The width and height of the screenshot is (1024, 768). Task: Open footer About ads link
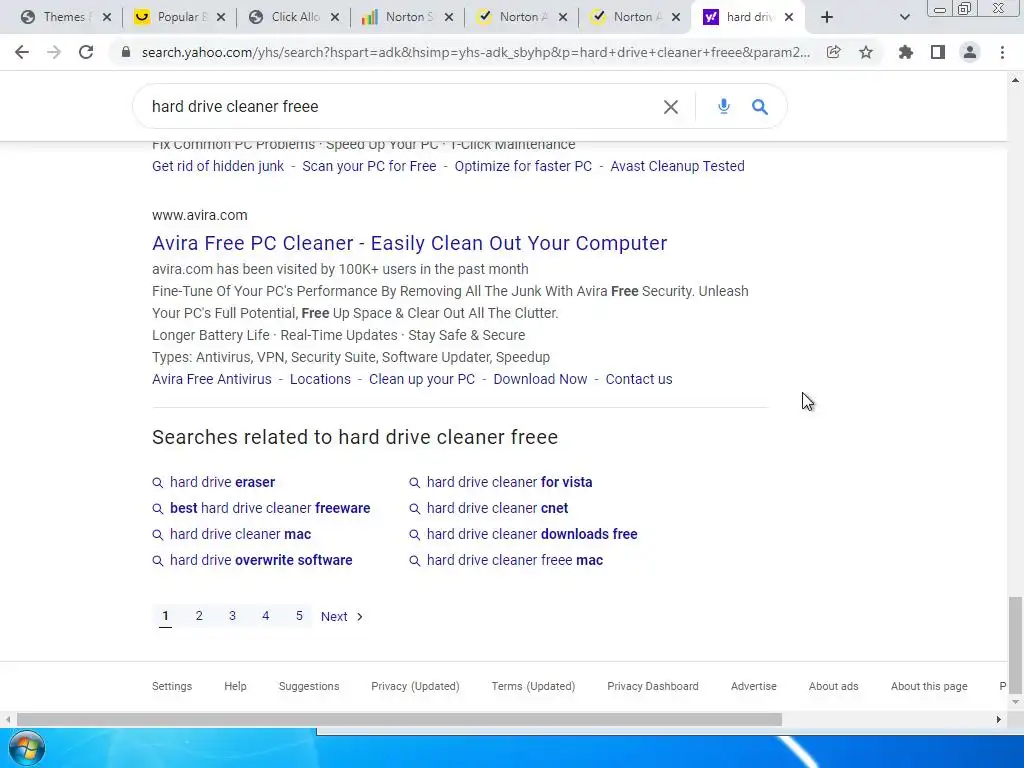tap(833, 686)
